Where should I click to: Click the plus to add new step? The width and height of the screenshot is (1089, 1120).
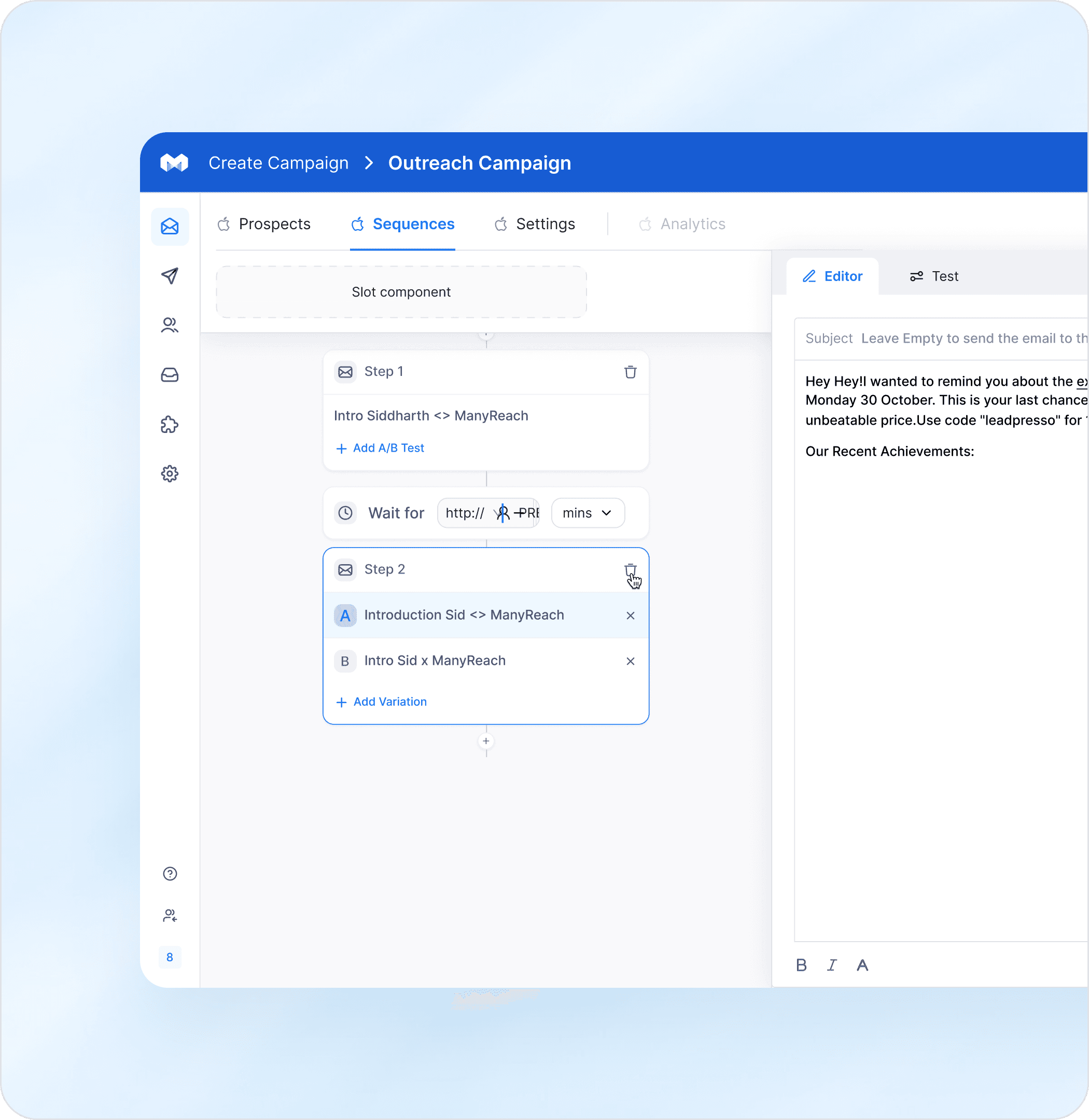tap(485, 741)
